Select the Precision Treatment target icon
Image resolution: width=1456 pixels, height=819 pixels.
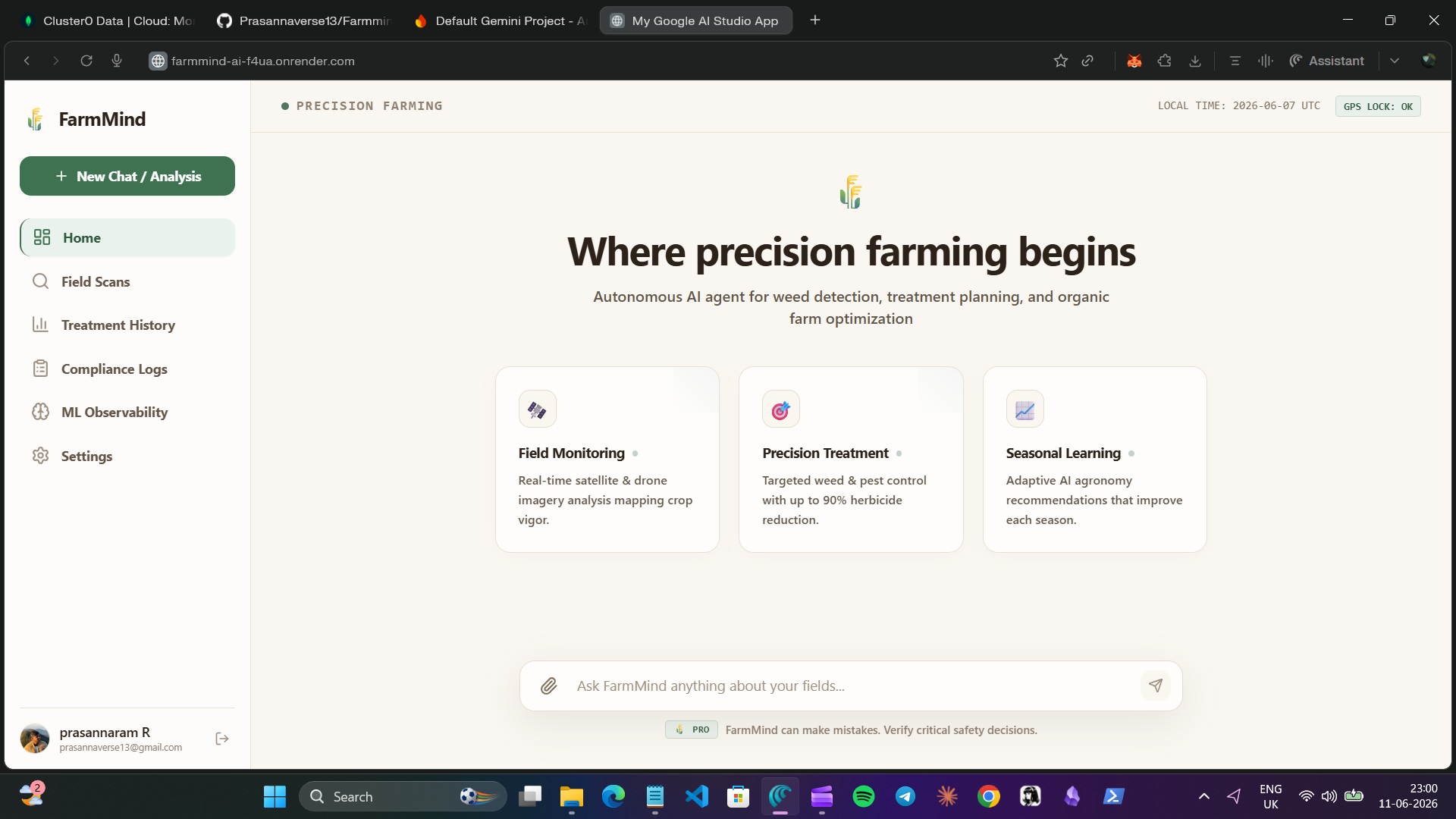click(780, 409)
